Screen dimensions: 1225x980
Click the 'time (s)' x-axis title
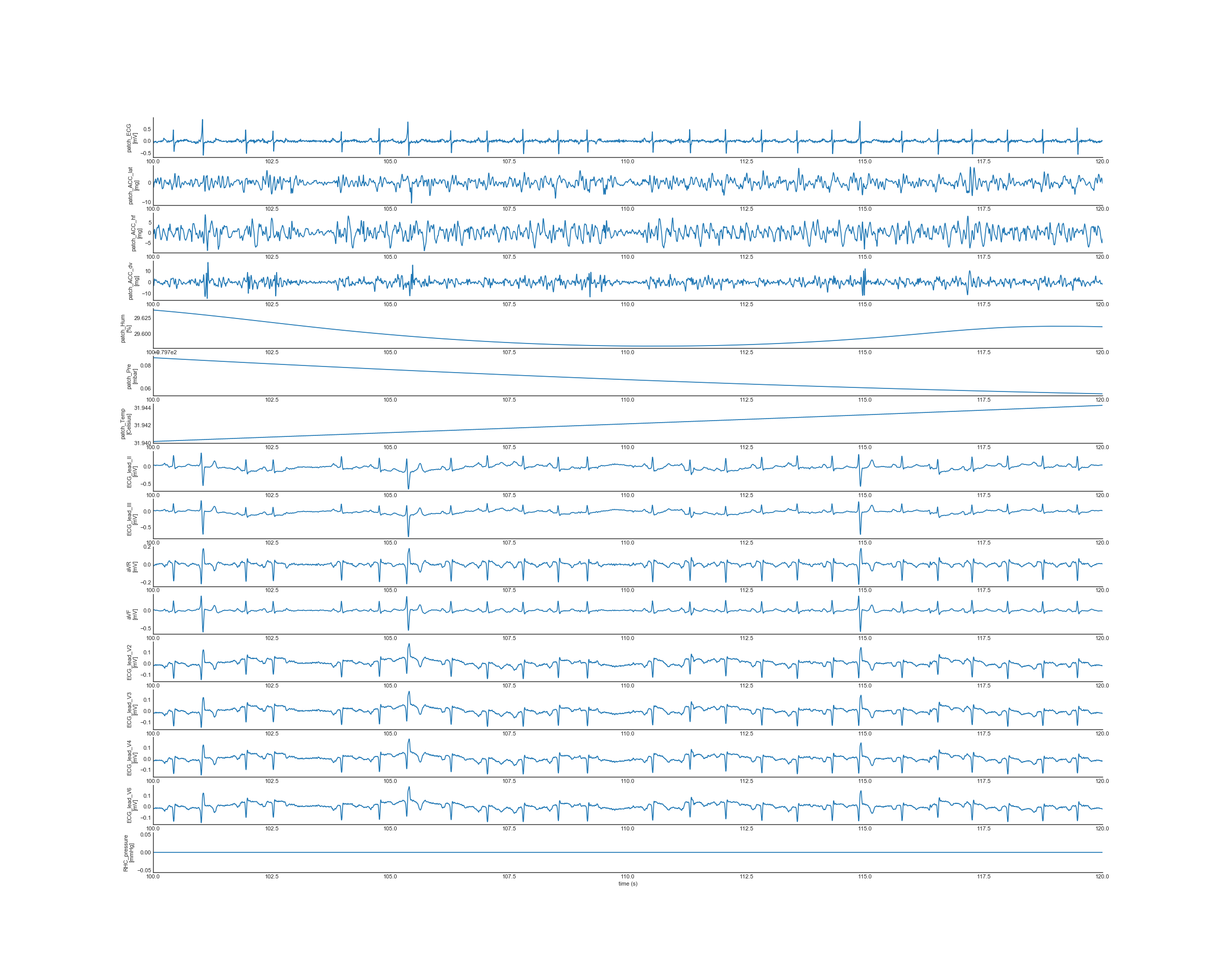628,884
